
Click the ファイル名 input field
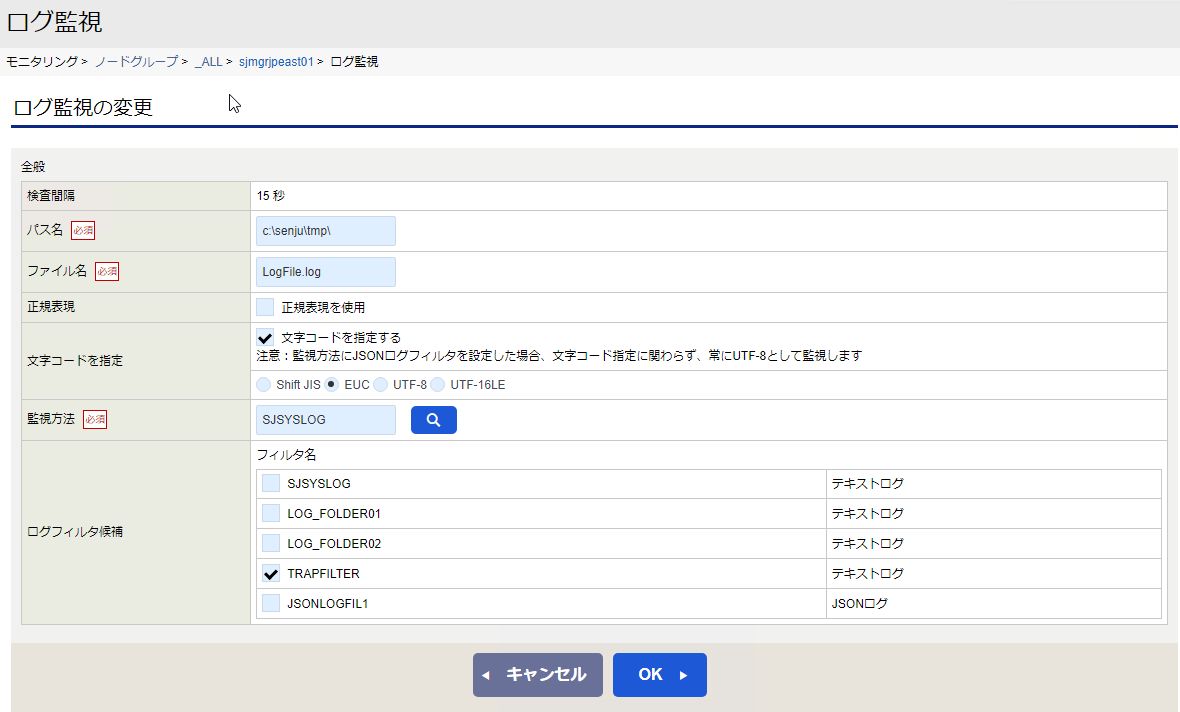click(325, 272)
